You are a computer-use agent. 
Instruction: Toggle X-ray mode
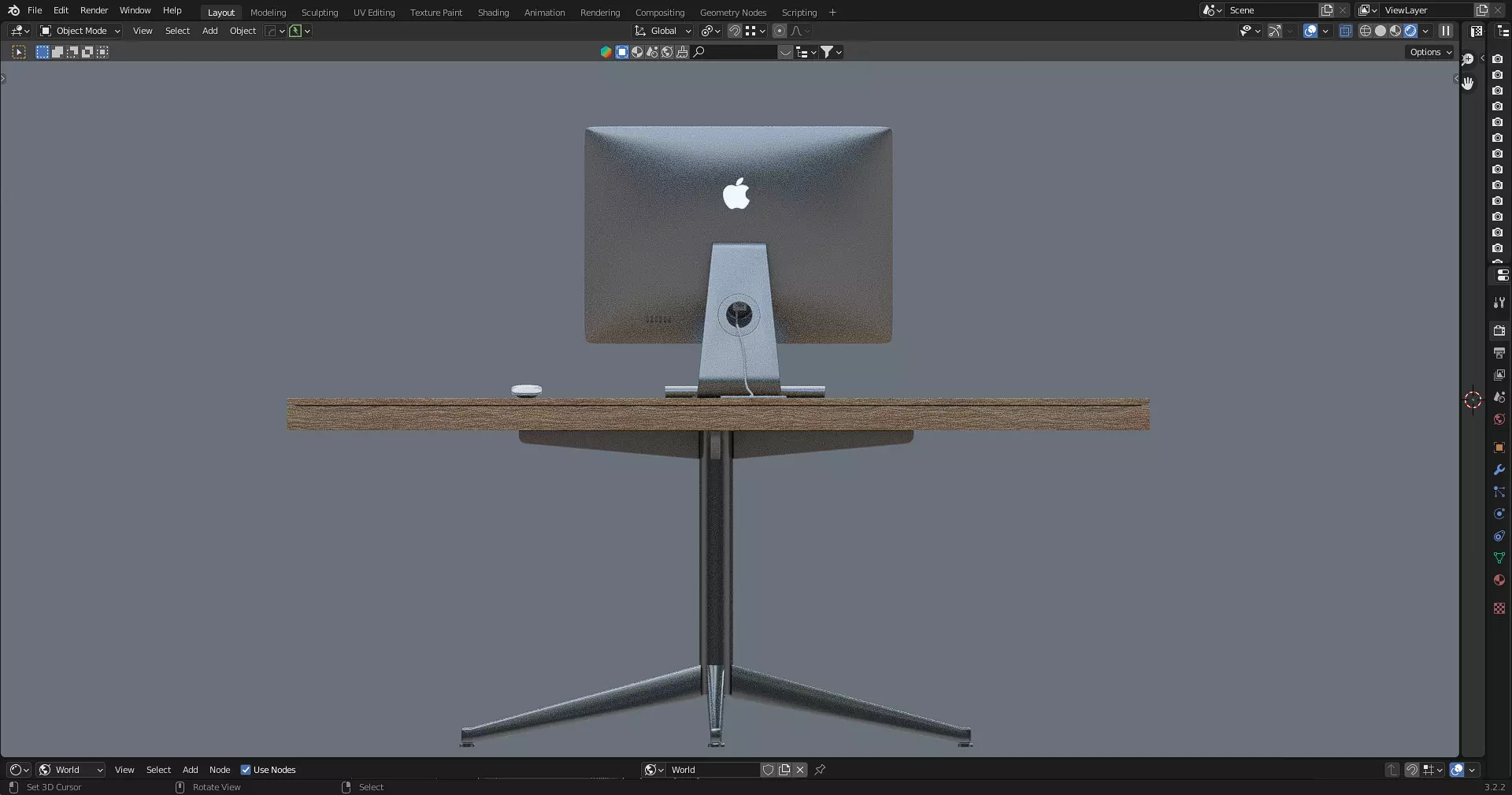1345,31
